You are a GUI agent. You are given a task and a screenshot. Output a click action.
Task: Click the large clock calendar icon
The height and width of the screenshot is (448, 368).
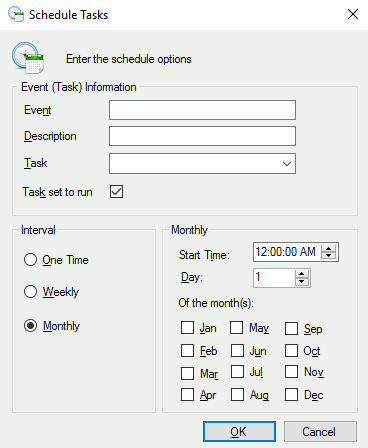click(x=28, y=58)
